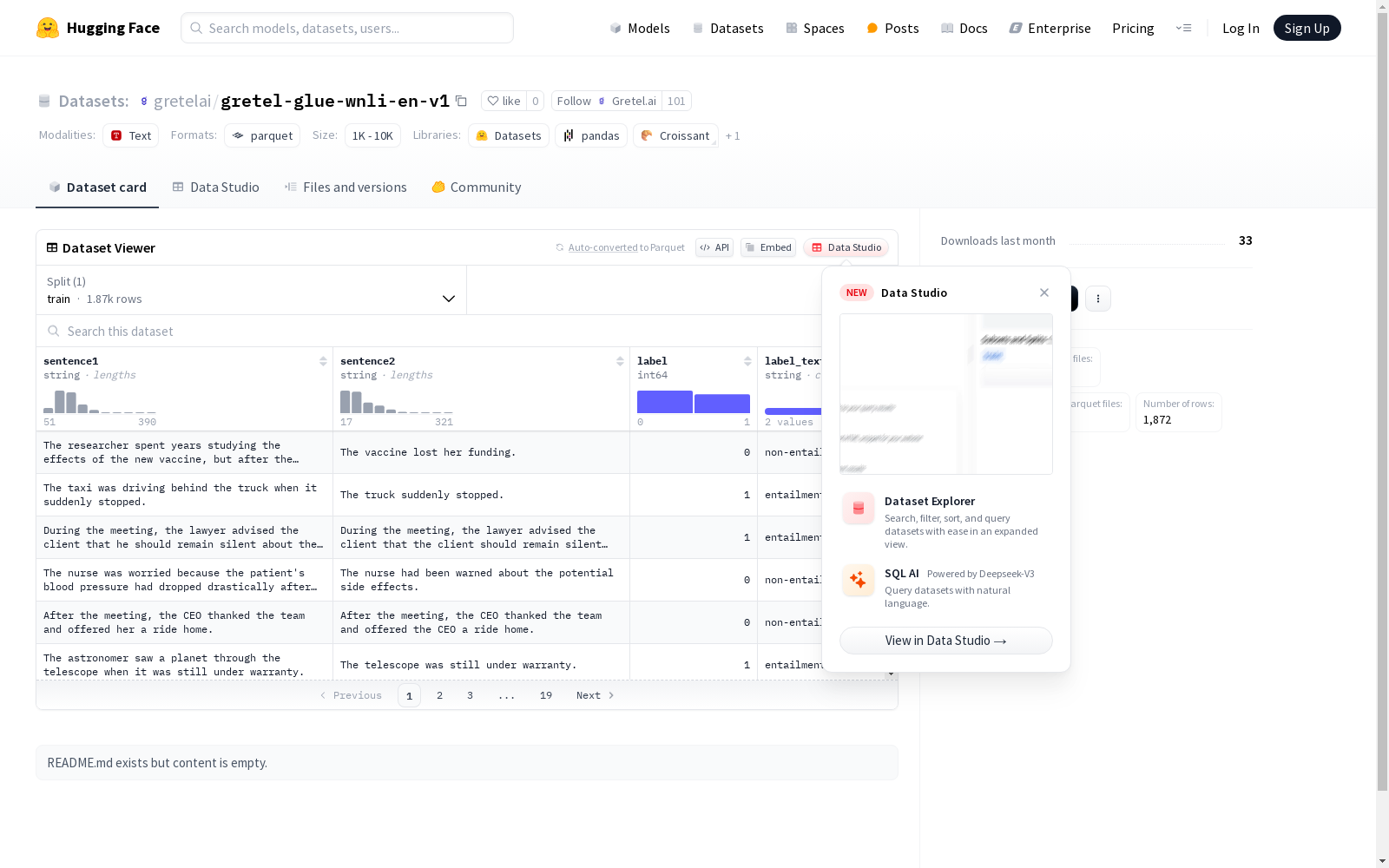Click the follower count 101
This screenshot has width=1389, height=868.
click(676, 101)
